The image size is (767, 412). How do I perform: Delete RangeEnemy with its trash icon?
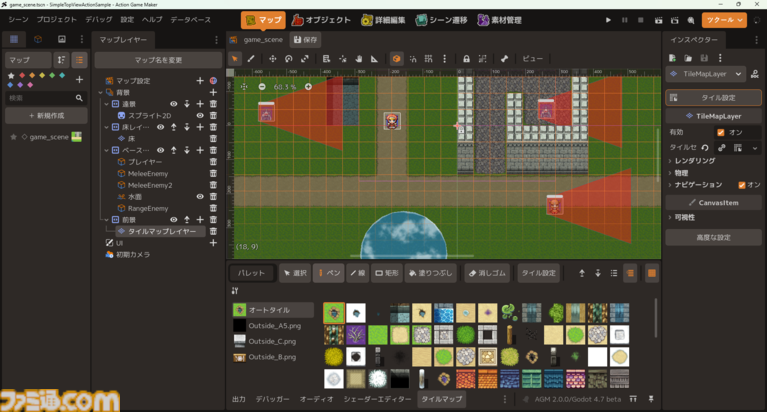pos(213,208)
